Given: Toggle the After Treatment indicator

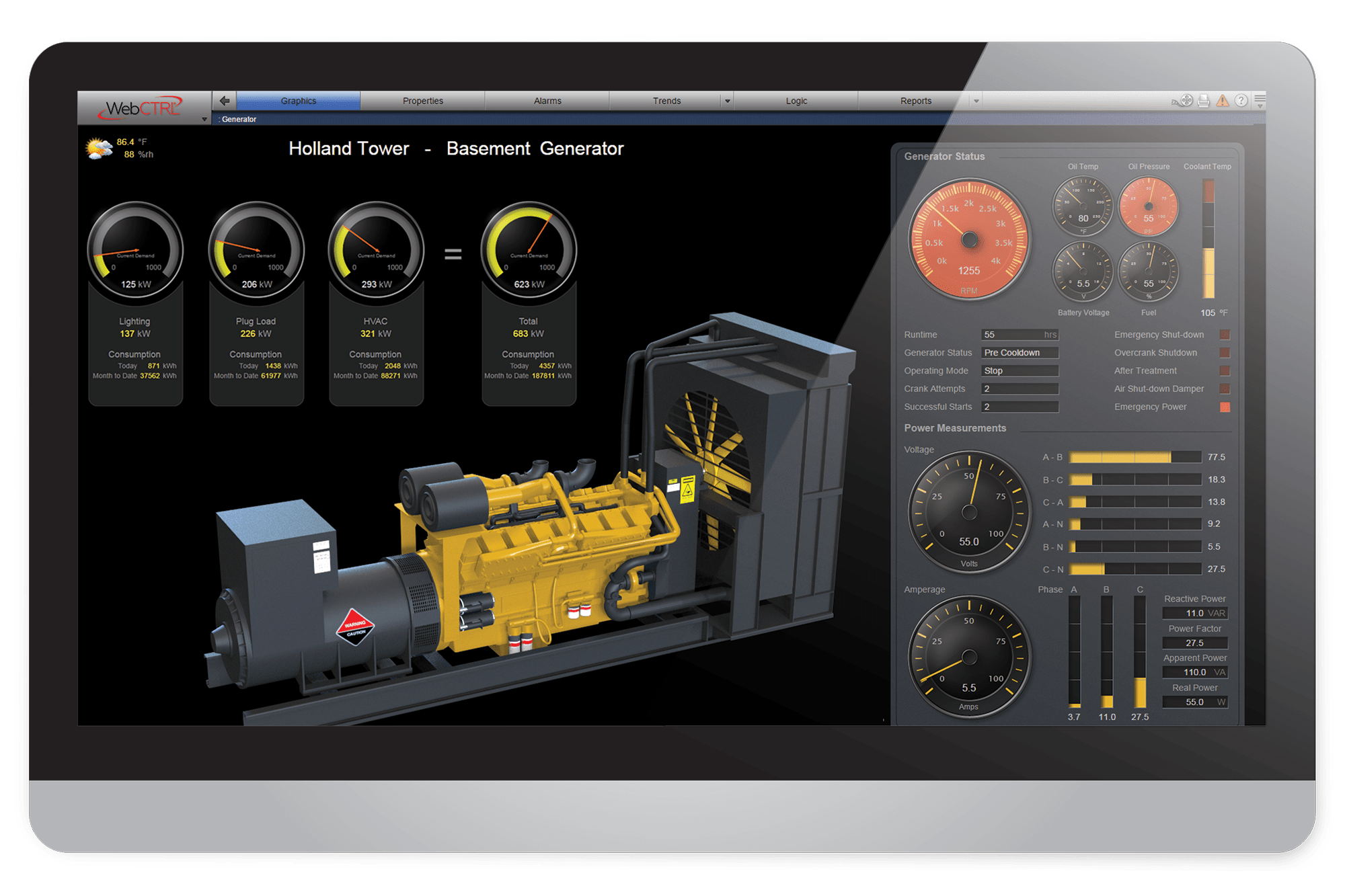Looking at the screenshot, I should (1225, 371).
